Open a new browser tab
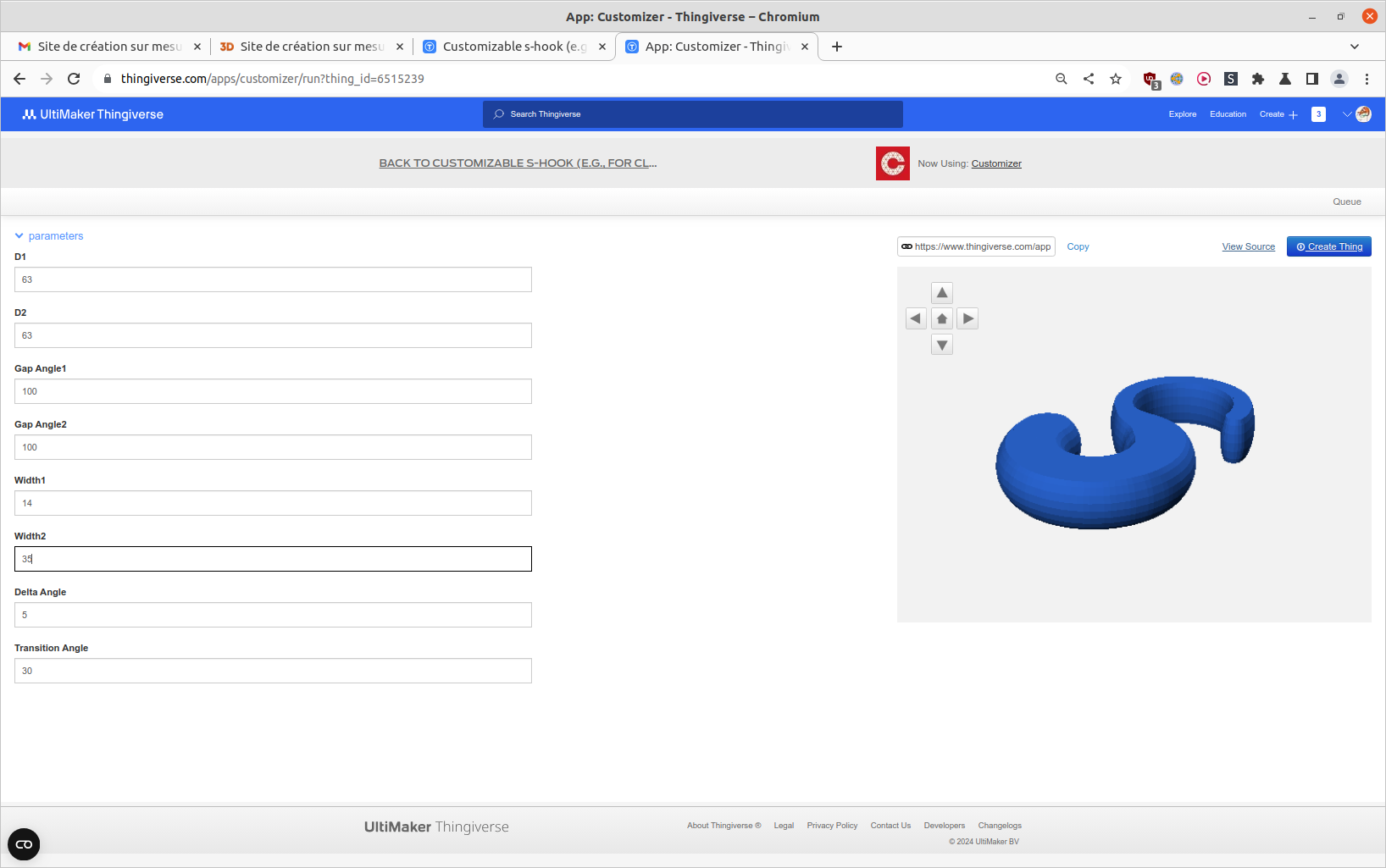 (837, 47)
